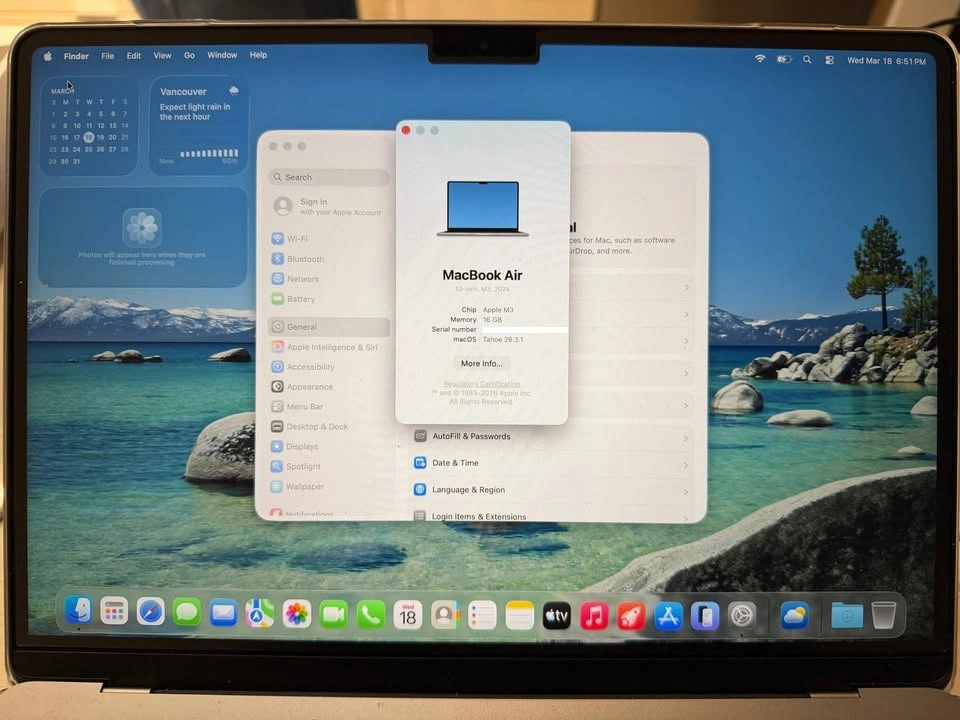Open the Login Items & Extensions row
960x720 pixels.
tap(551, 516)
